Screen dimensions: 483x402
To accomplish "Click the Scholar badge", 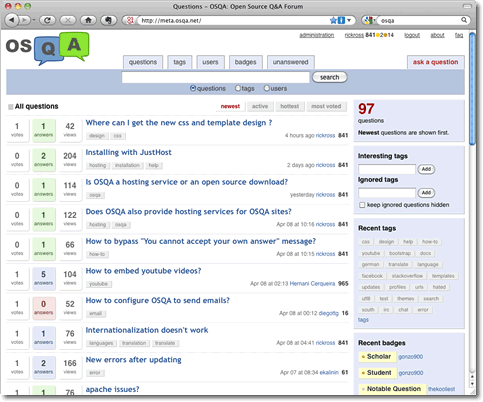I will click(378, 357).
